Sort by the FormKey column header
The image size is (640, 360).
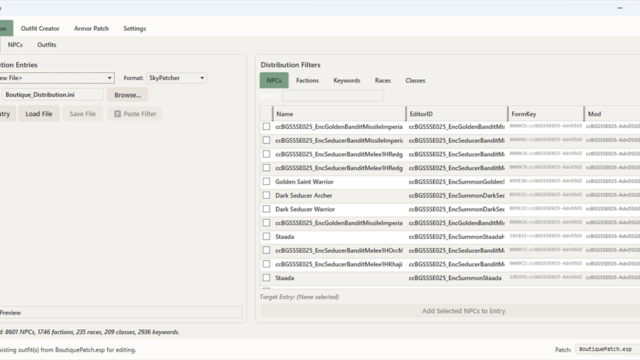coord(546,114)
